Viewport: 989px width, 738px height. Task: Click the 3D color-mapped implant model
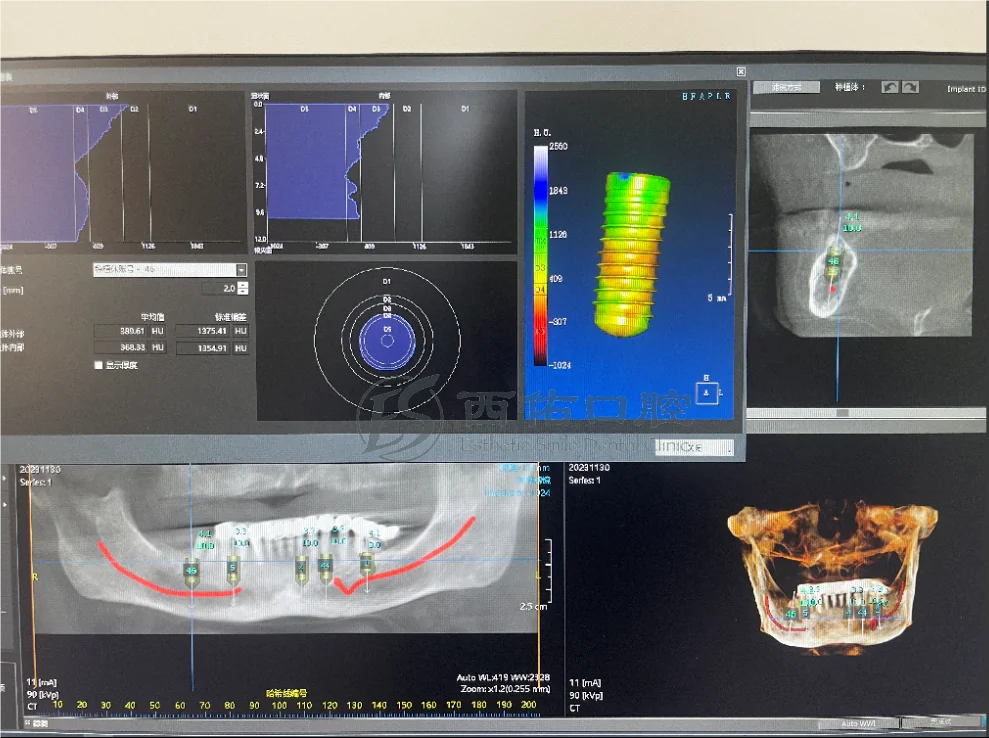pos(629,254)
